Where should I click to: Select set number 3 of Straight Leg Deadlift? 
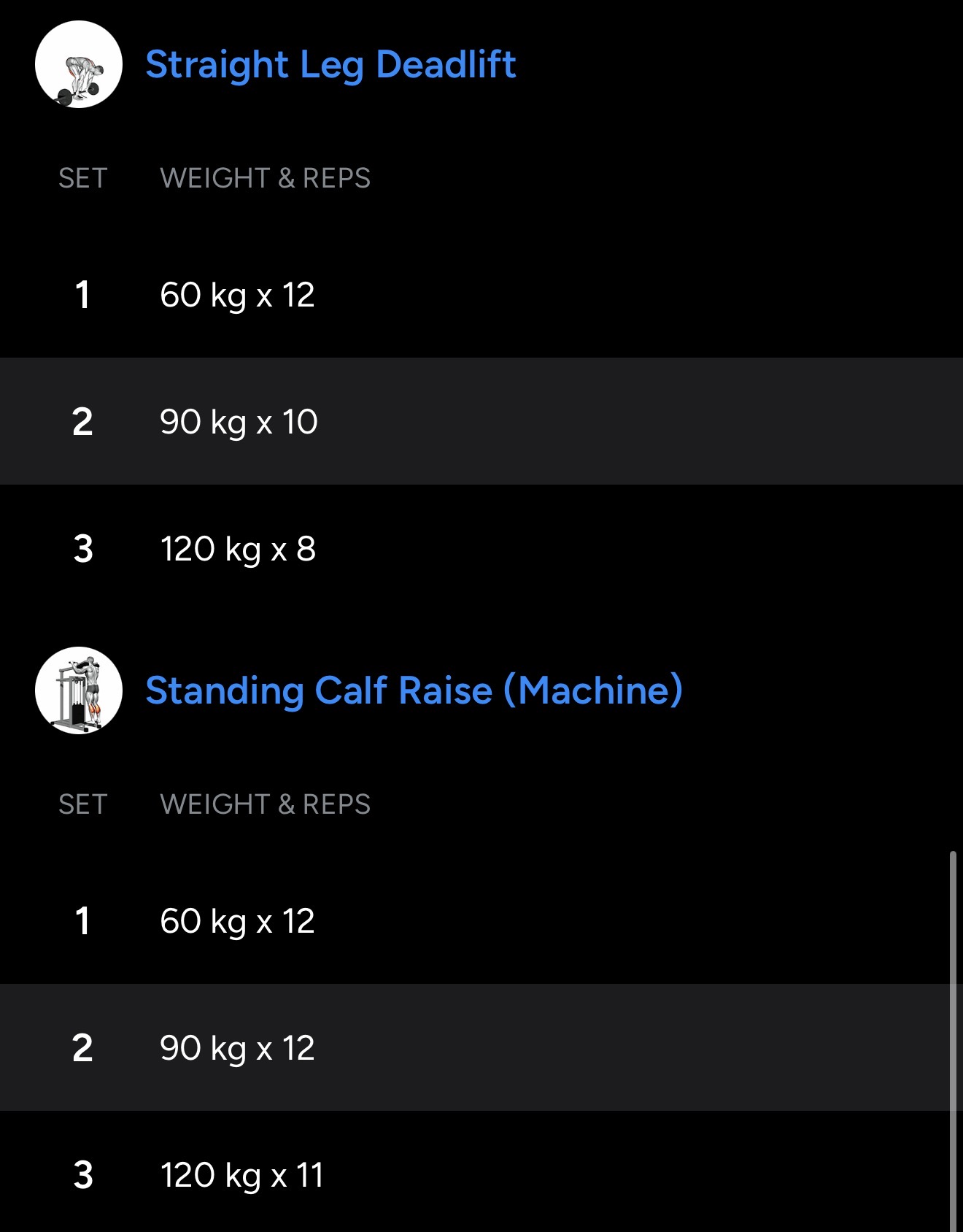click(x=83, y=549)
